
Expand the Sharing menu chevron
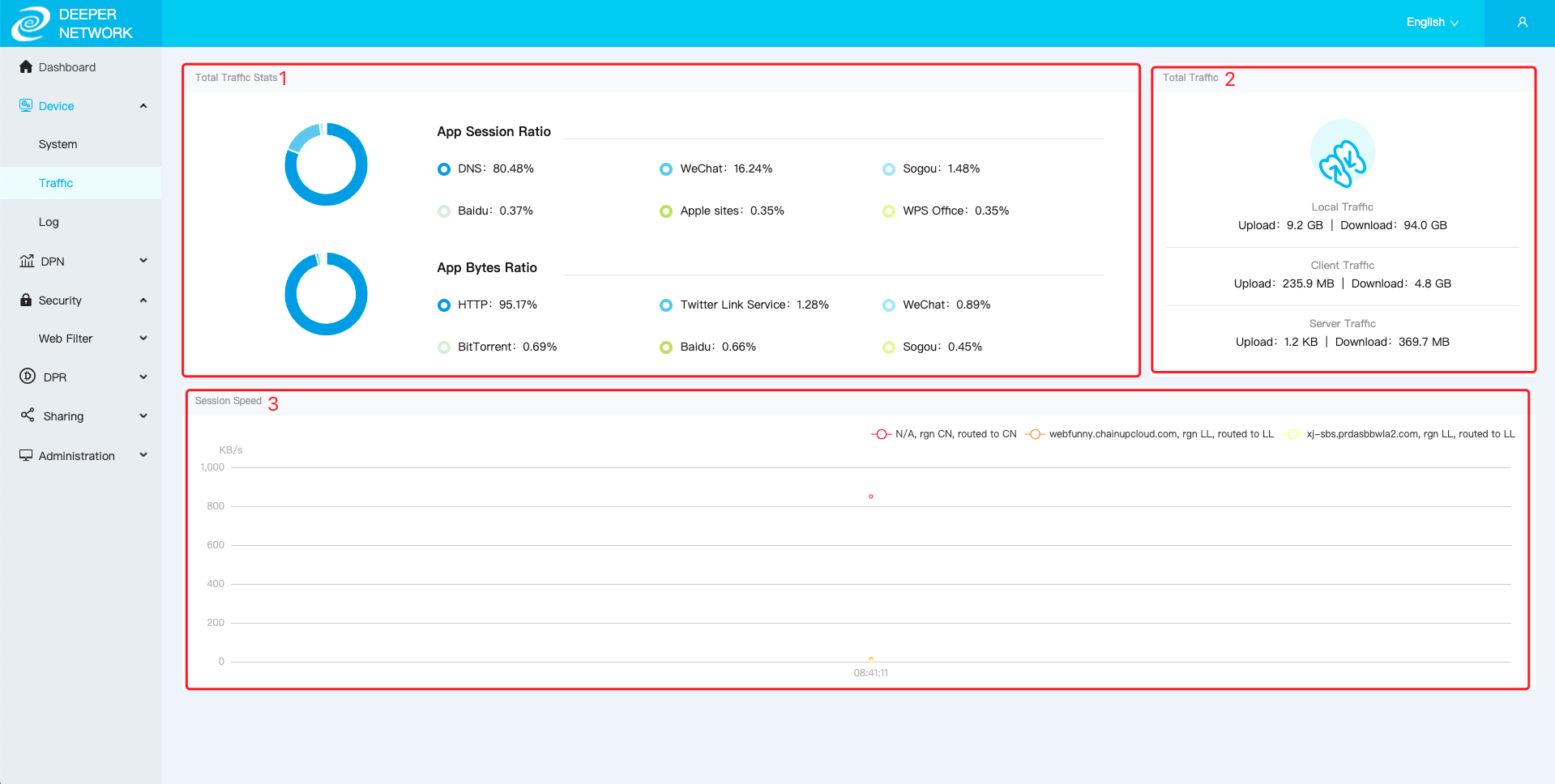[143, 416]
